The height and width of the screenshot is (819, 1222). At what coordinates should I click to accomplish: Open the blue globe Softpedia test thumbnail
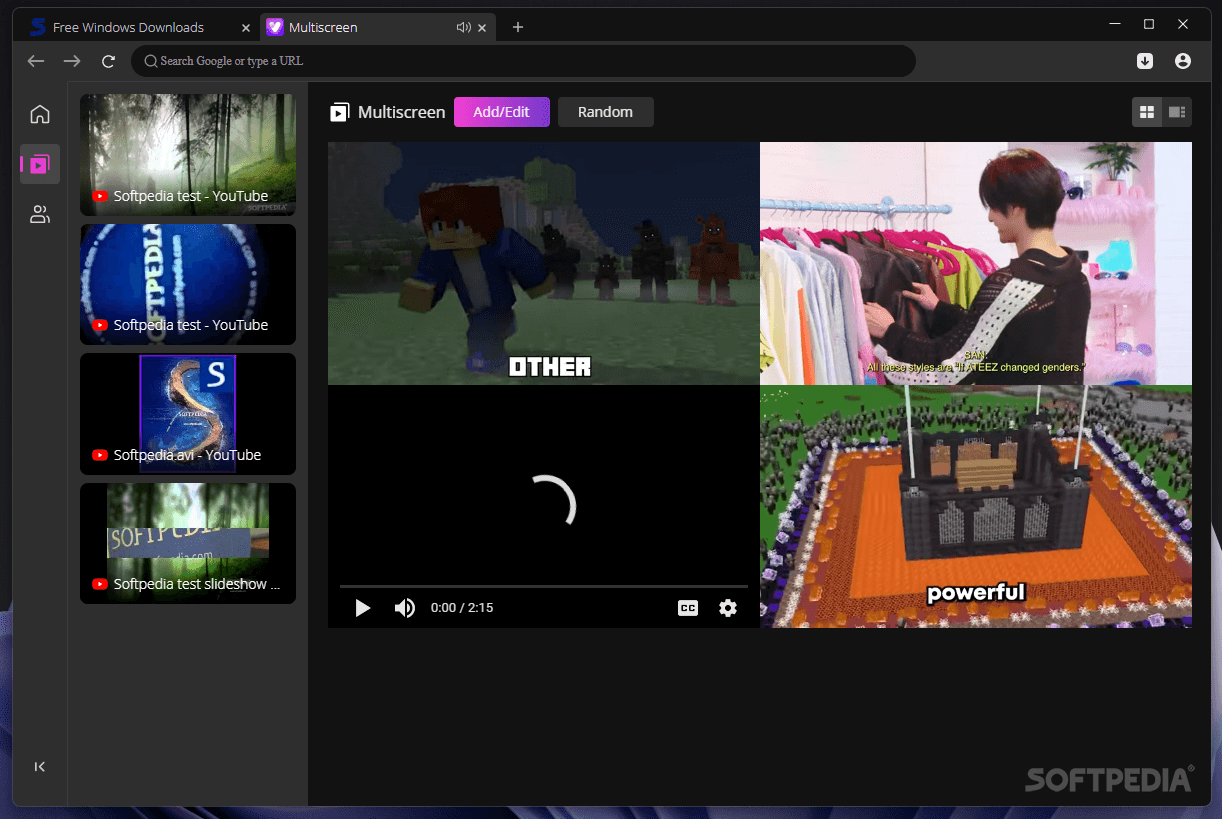188,285
